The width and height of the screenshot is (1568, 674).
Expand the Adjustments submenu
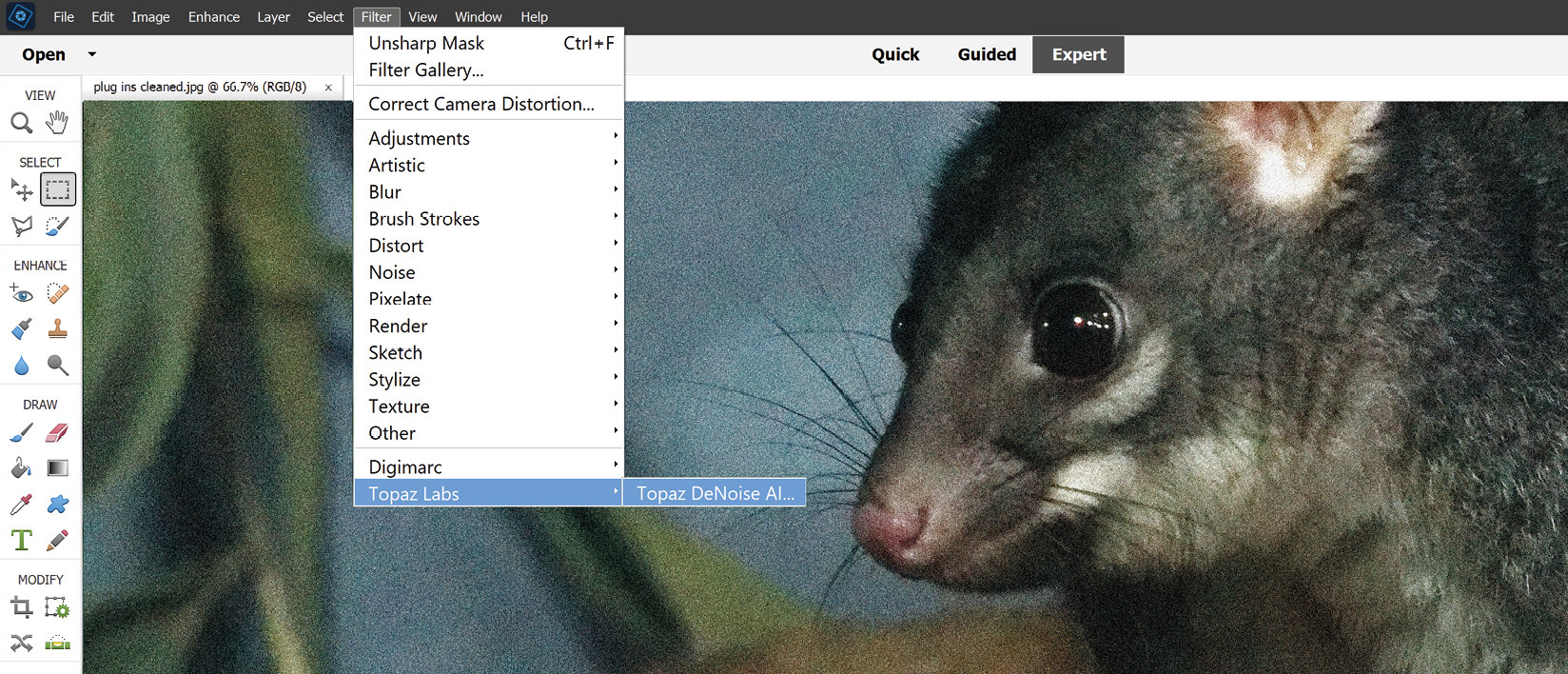[489, 139]
